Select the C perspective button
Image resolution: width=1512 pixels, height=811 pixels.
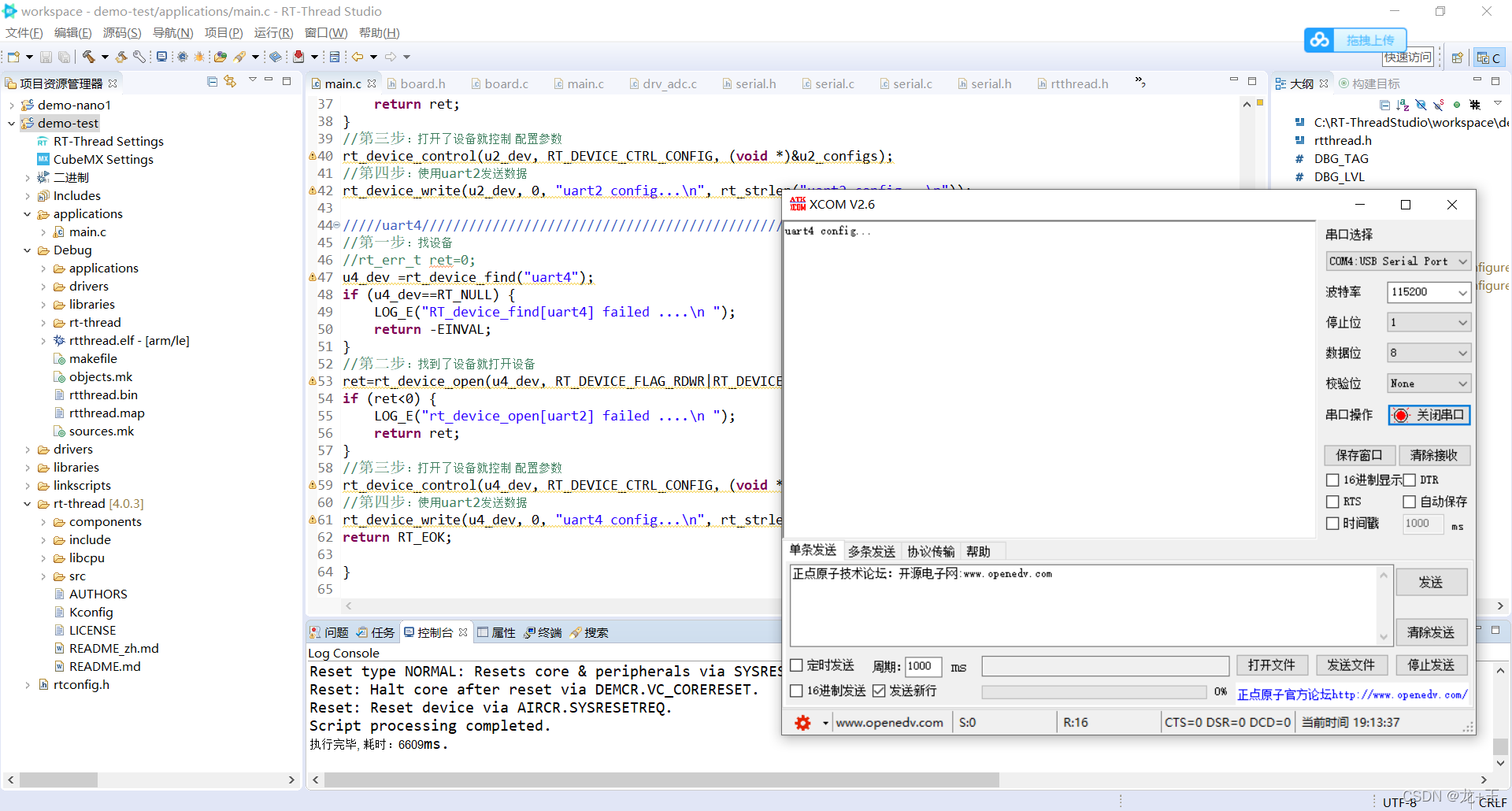[x=1488, y=57]
